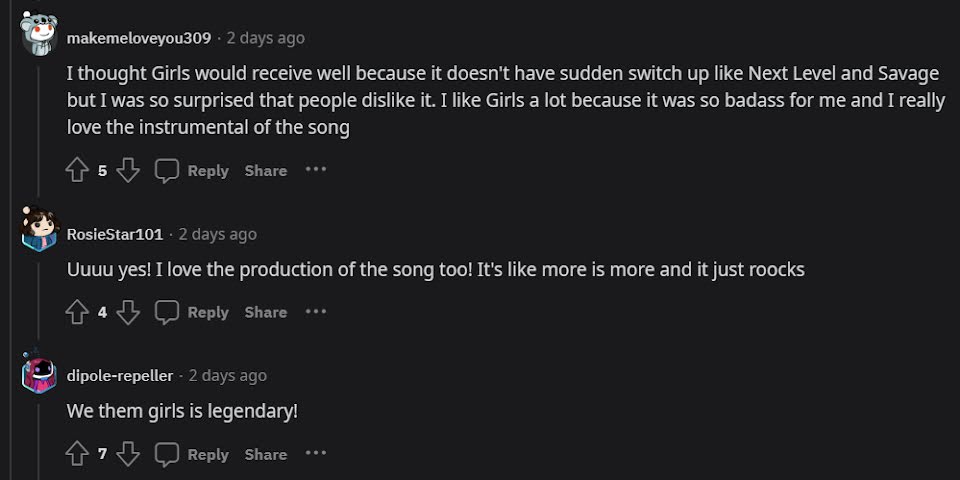This screenshot has width=960, height=480.
Task: Click RosieStar101's avatar image
Action: pos(39,233)
